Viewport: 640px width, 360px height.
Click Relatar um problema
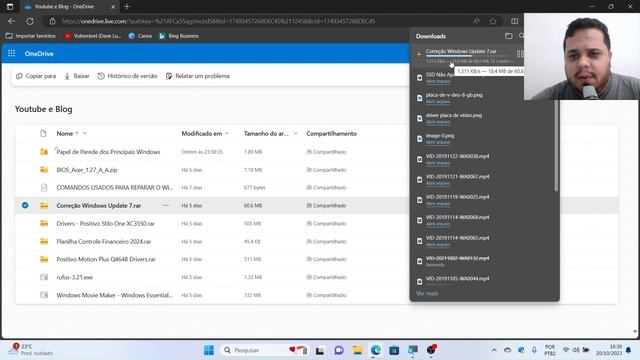198,76
